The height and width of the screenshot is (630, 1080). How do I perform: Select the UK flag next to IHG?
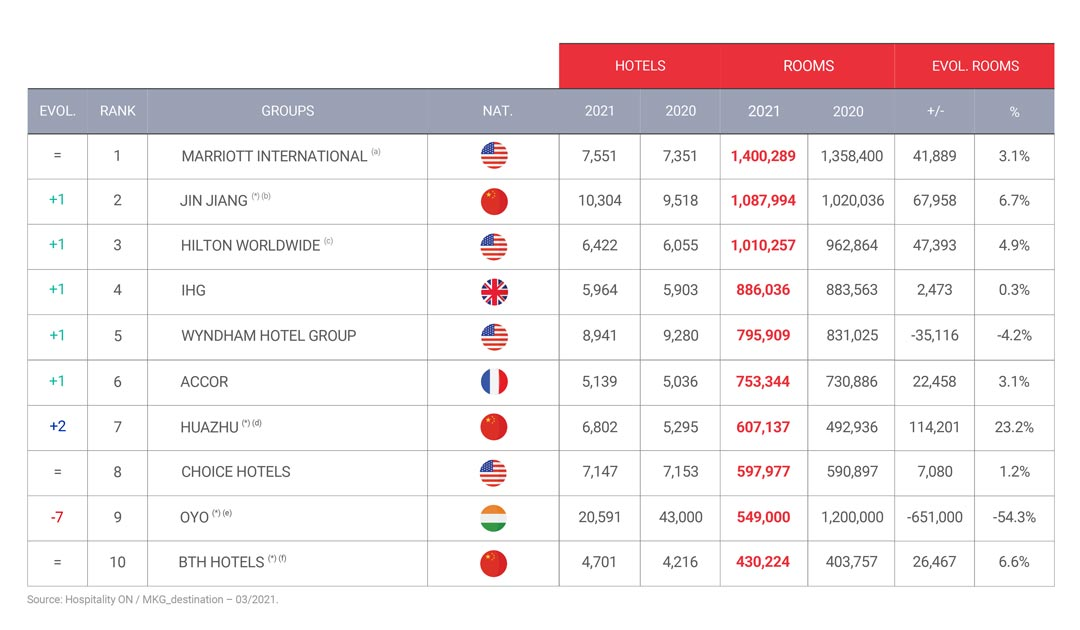click(494, 291)
